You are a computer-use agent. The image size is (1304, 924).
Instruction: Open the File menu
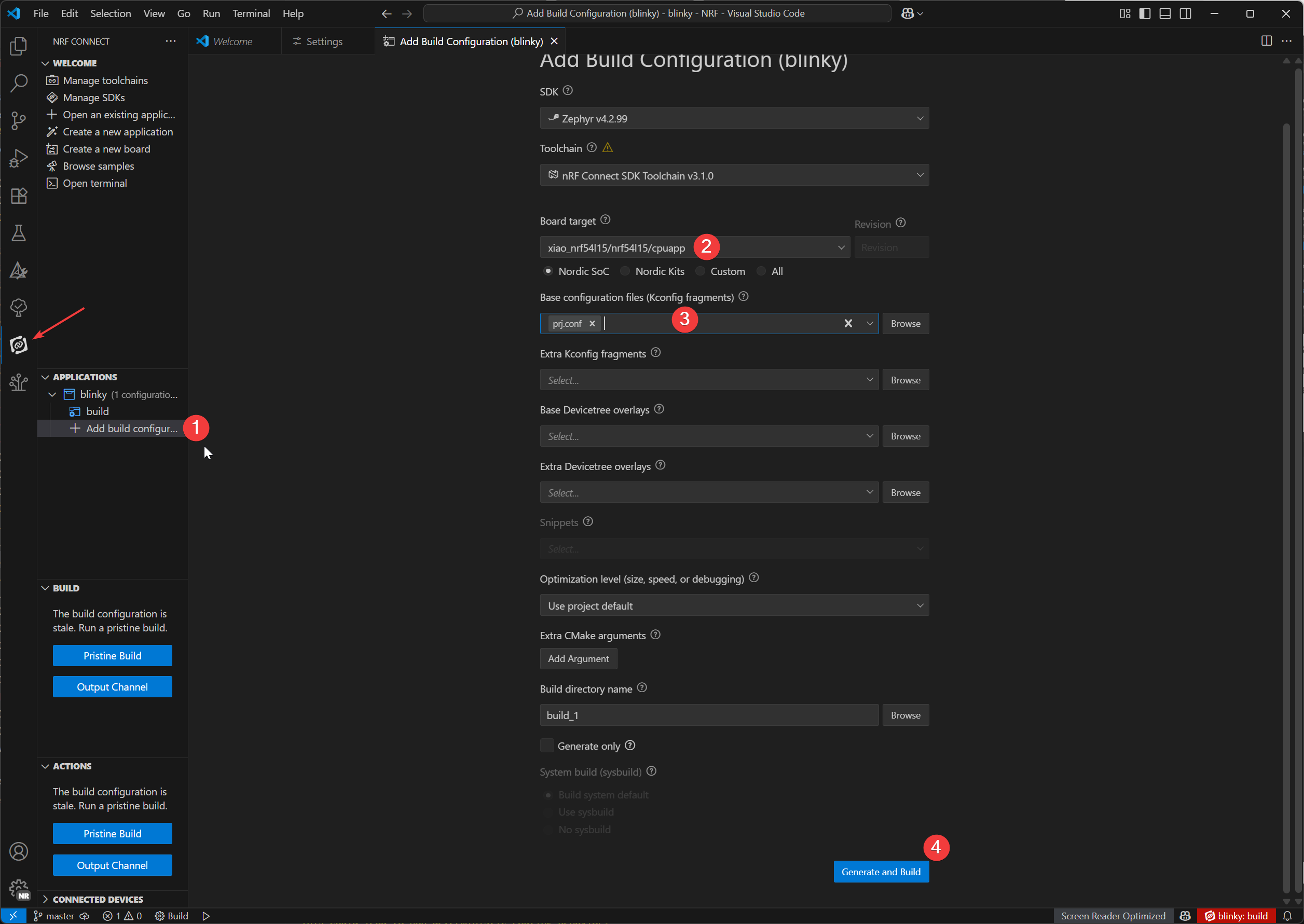tap(41, 13)
